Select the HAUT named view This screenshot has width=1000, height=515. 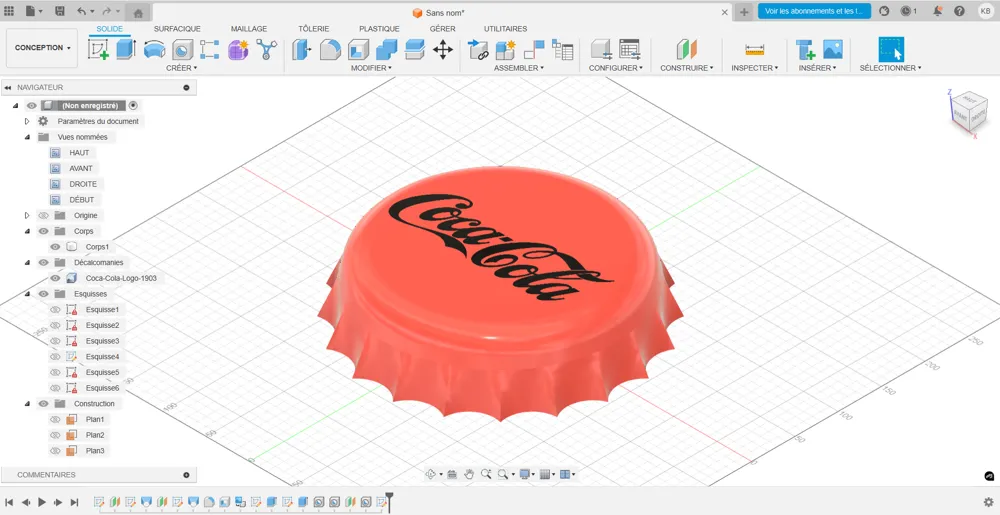pos(79,153)
